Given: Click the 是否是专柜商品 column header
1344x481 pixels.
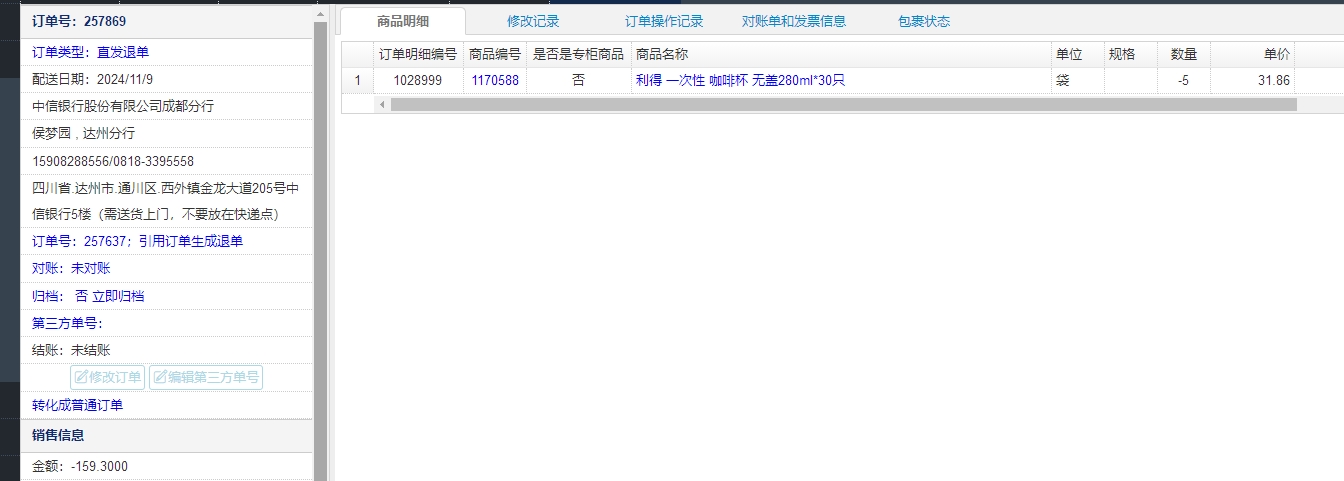Looking at the screenshot, I should click(x=578, y=54).
